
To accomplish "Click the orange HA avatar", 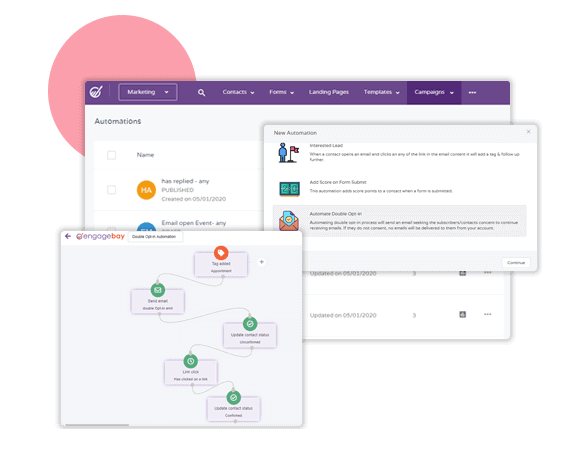I will click(146, 190).
